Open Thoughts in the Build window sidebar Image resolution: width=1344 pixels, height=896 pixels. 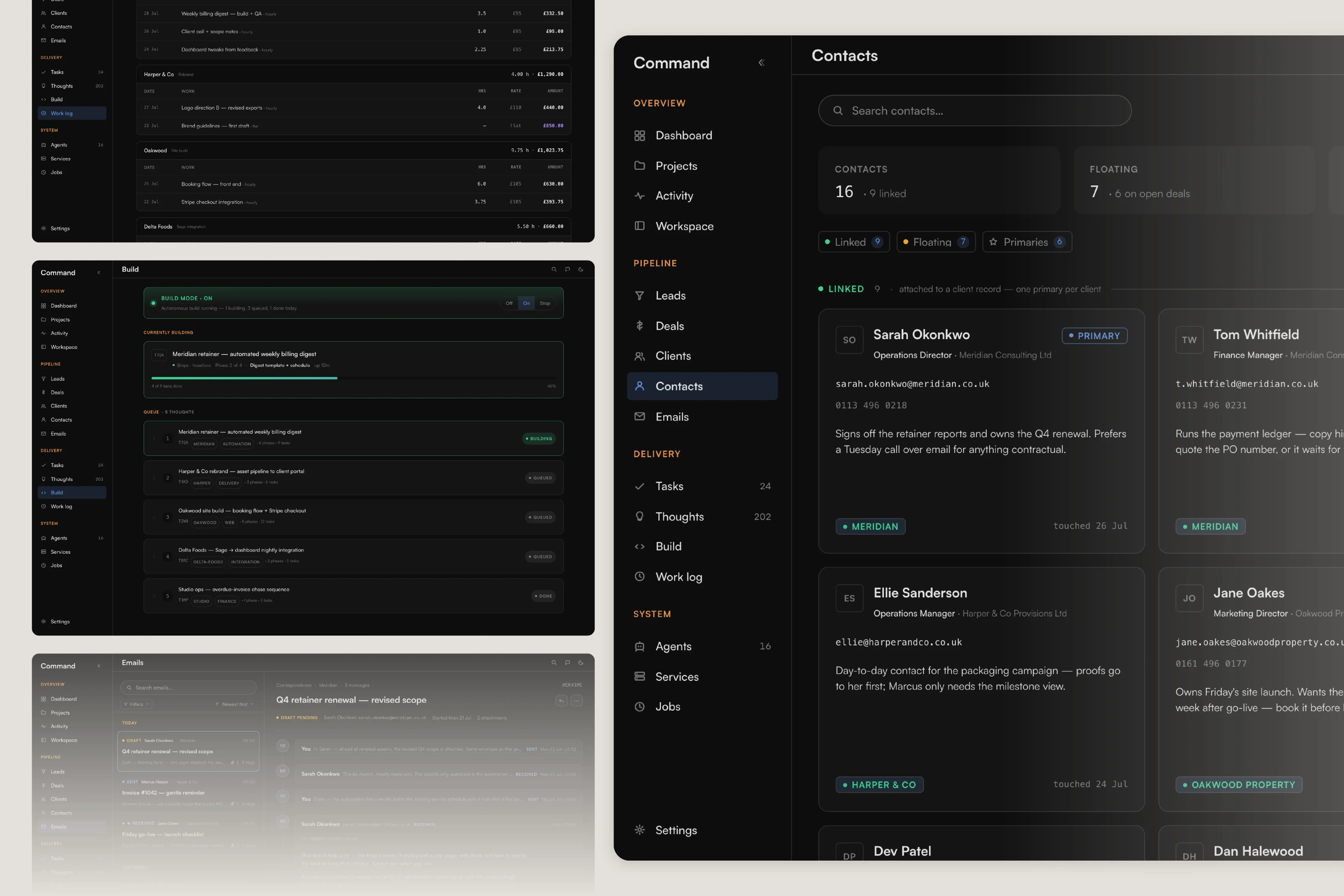[x=72, y=479]
